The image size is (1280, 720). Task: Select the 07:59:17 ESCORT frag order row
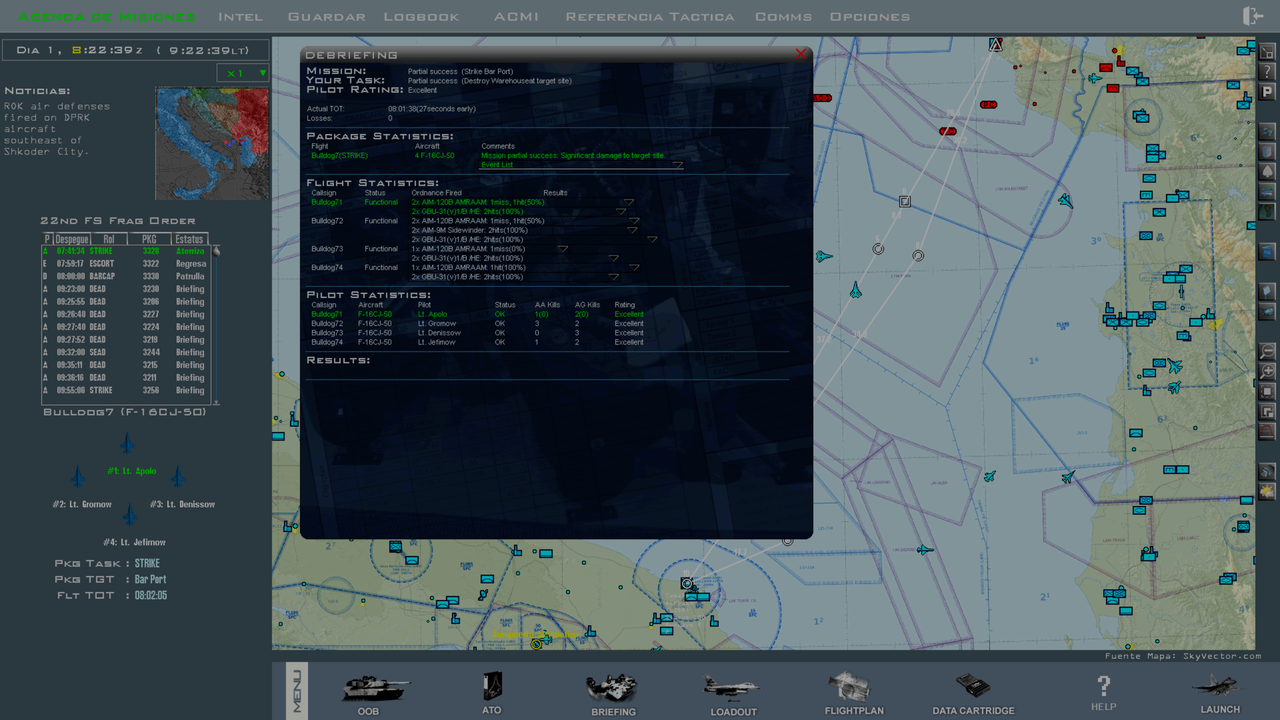[x=125, y=264]
